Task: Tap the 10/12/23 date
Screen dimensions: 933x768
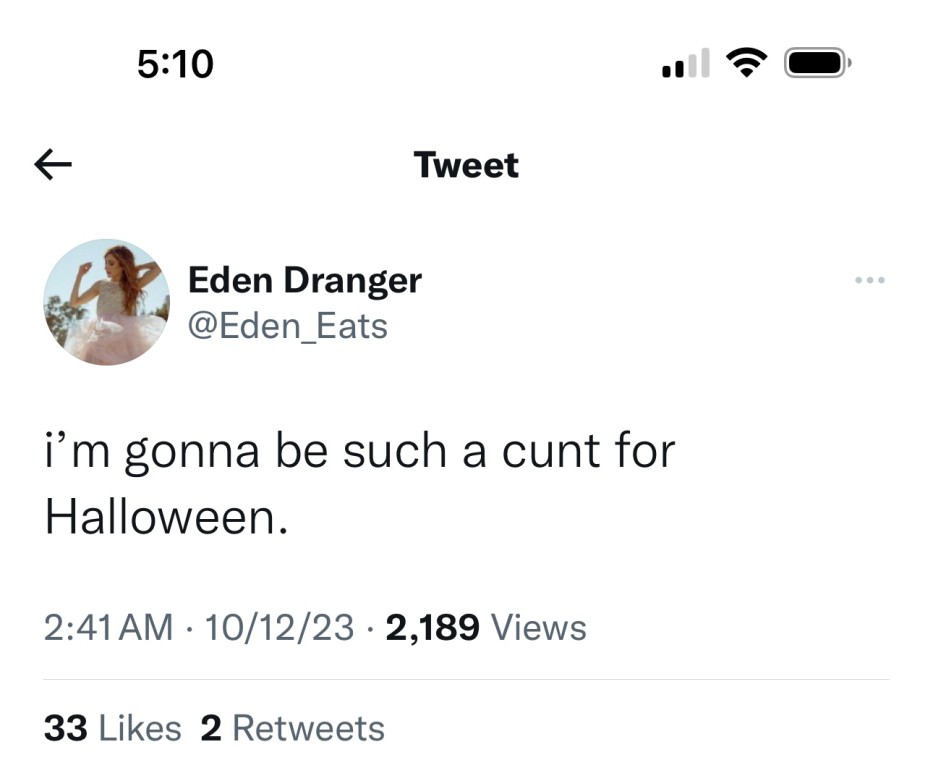Action: (x=278, y=628)
